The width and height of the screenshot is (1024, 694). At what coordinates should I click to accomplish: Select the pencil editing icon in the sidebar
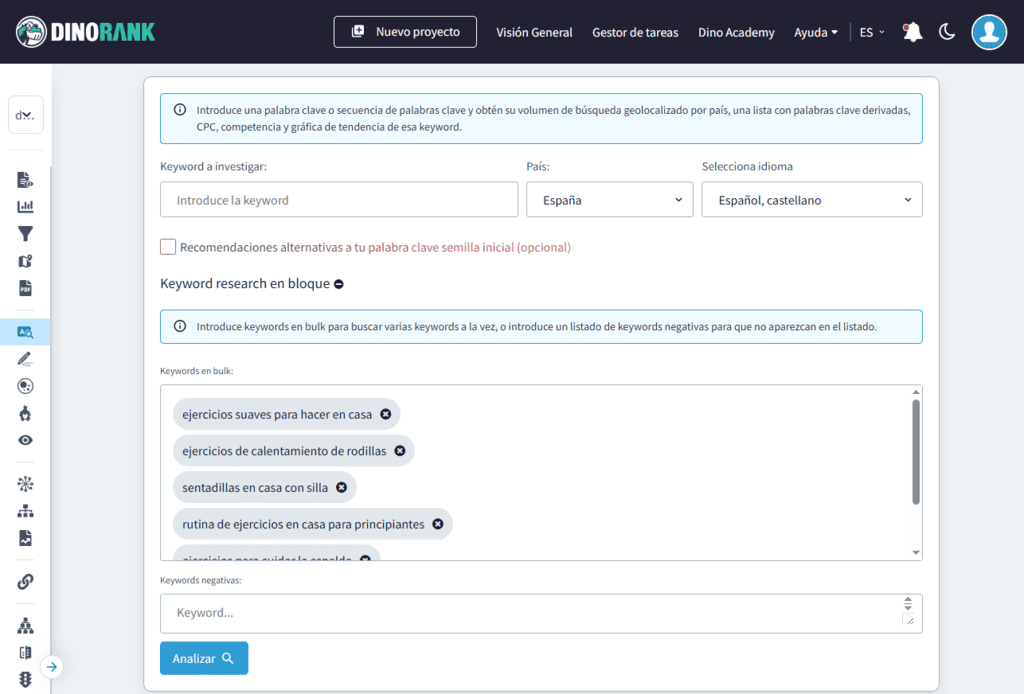[26, 358]
